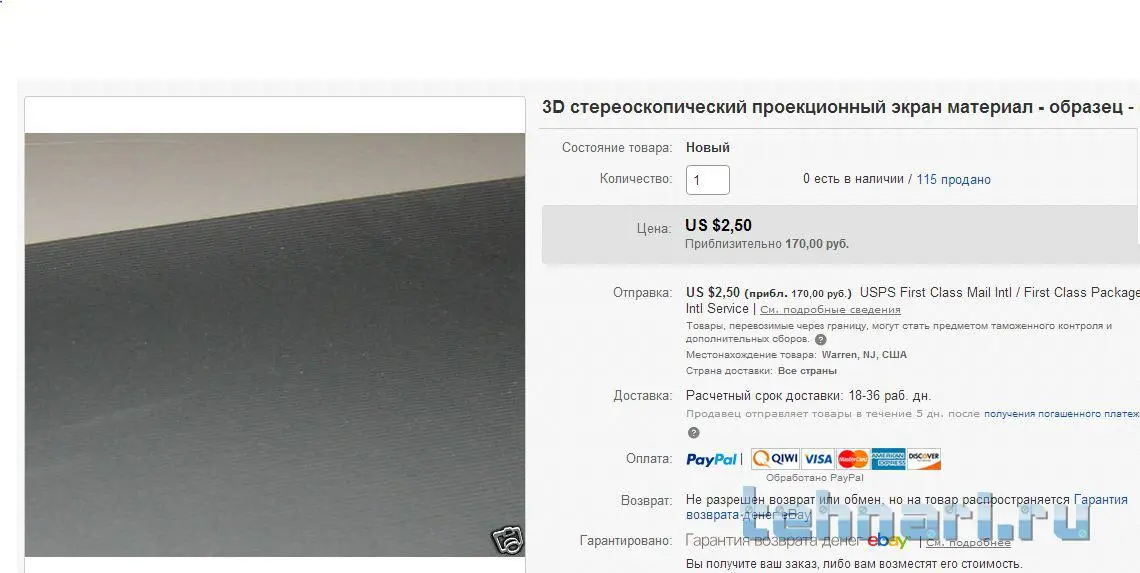The height and width of the screenshot is (573, 1140).
Task: Click the eBay logo in guarantee row
Action: (x=888, y=541)
